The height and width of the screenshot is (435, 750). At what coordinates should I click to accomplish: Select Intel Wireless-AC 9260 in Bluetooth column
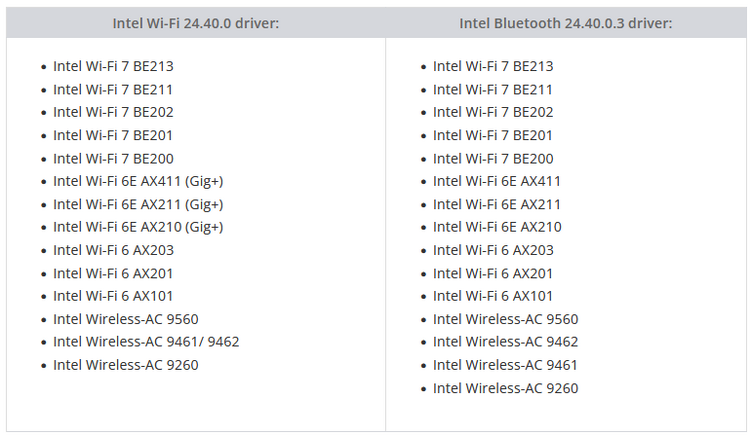click(x=505, y=388)
